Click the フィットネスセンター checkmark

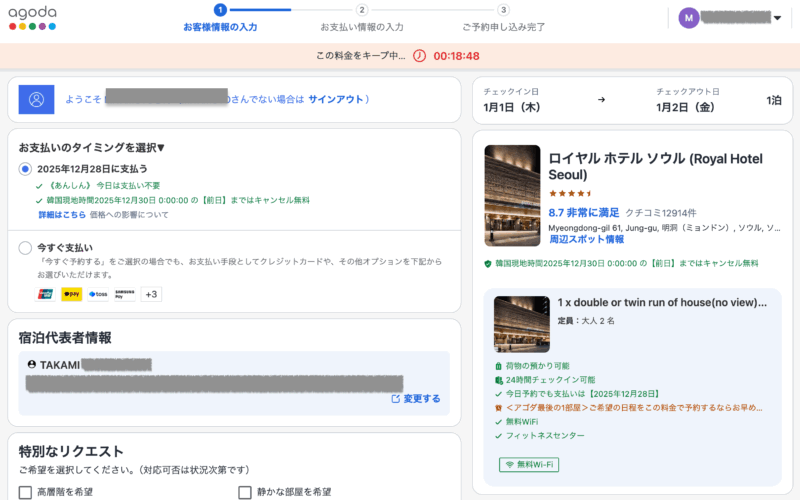pos(498,436)
